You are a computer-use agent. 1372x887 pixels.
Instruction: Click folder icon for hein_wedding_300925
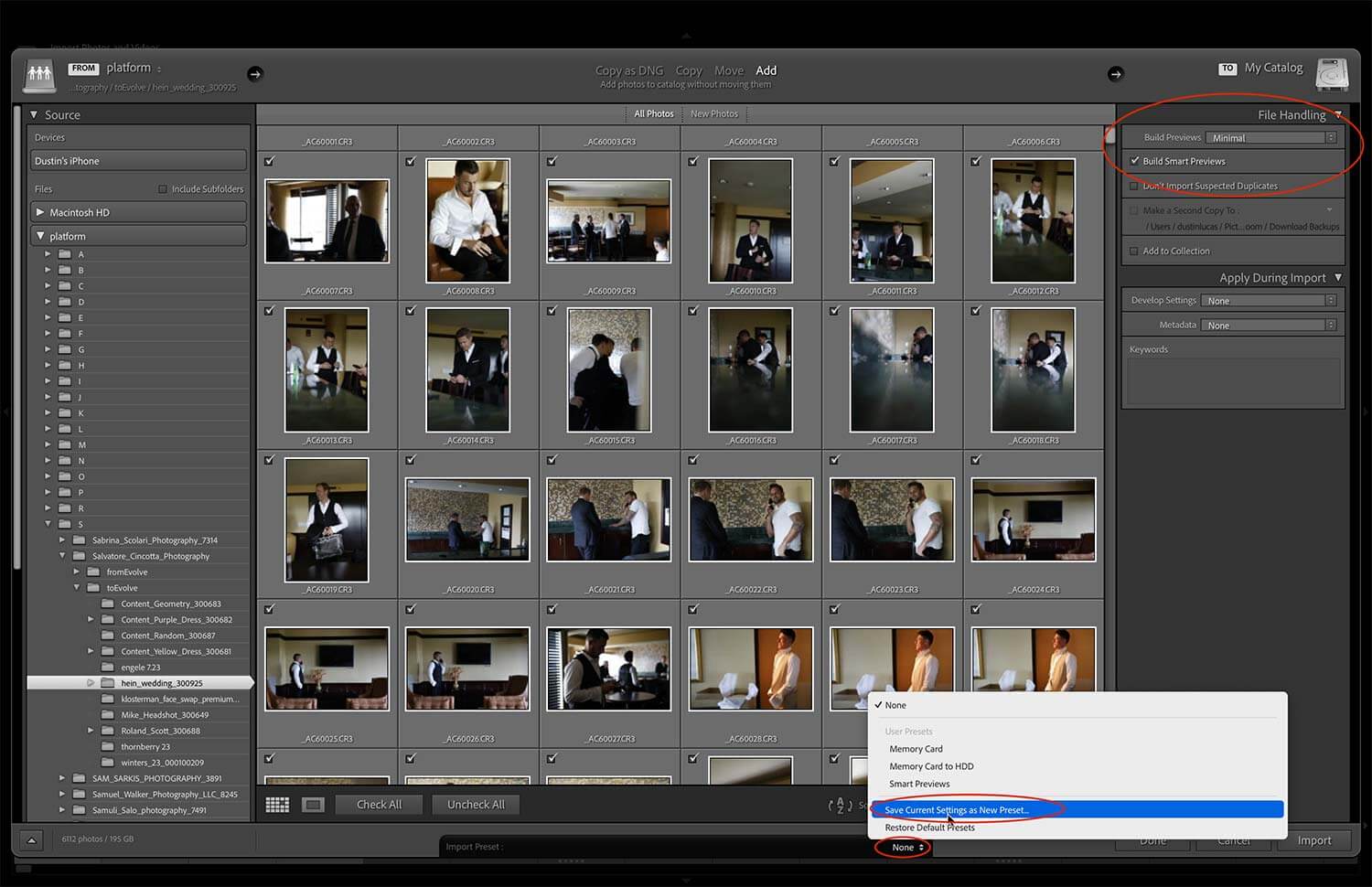pyautogui.click(x=108, y=683)
